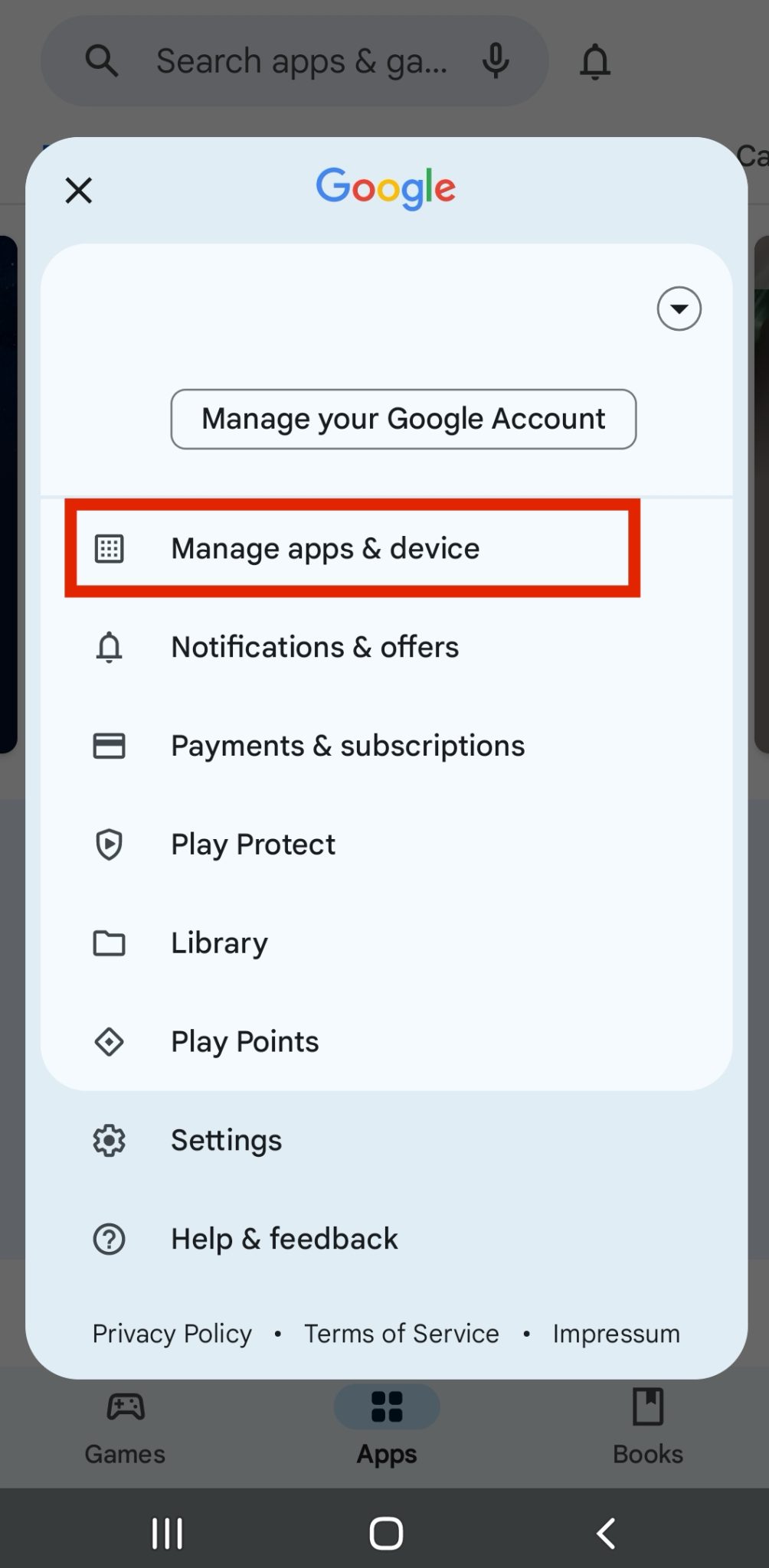Tap the magnifying glass search icon

(102, 60)
